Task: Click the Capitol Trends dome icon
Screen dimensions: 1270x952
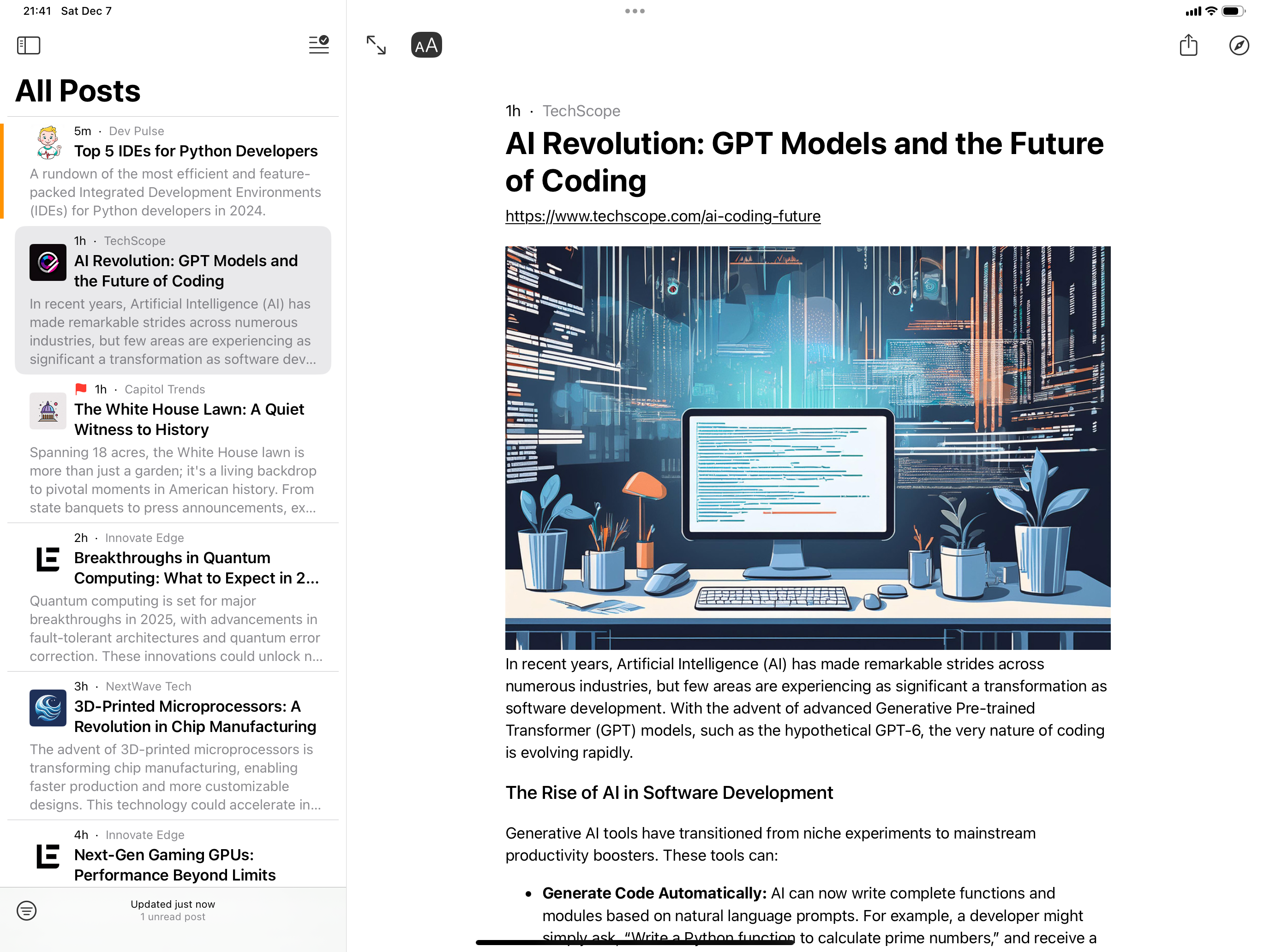Action: click(x=48, y=411)
